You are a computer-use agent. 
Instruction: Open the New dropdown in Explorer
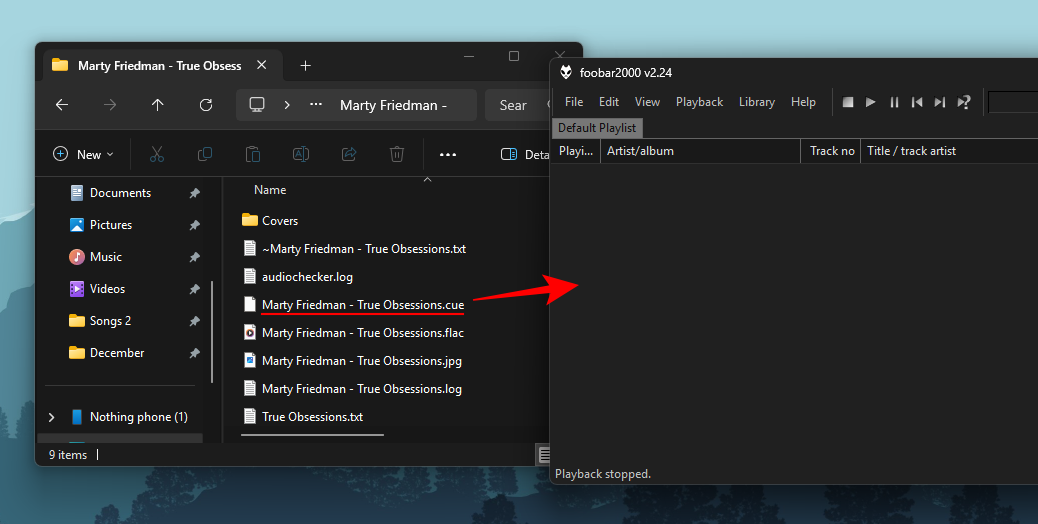coord(83,154)
